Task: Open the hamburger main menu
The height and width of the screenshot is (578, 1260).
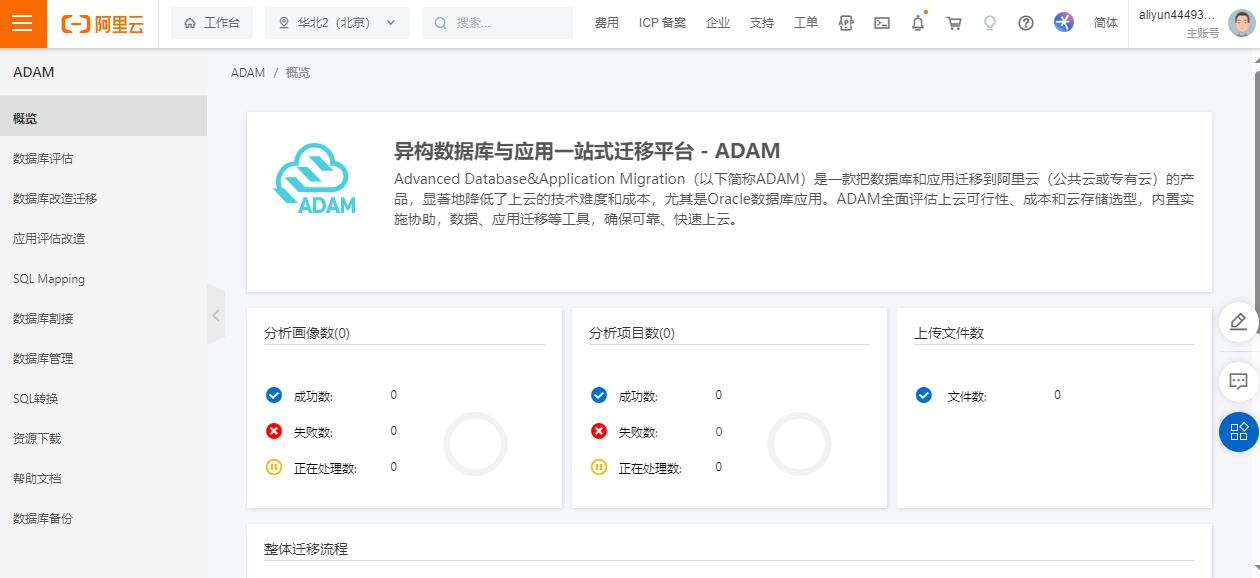Action: click(23, 24)
